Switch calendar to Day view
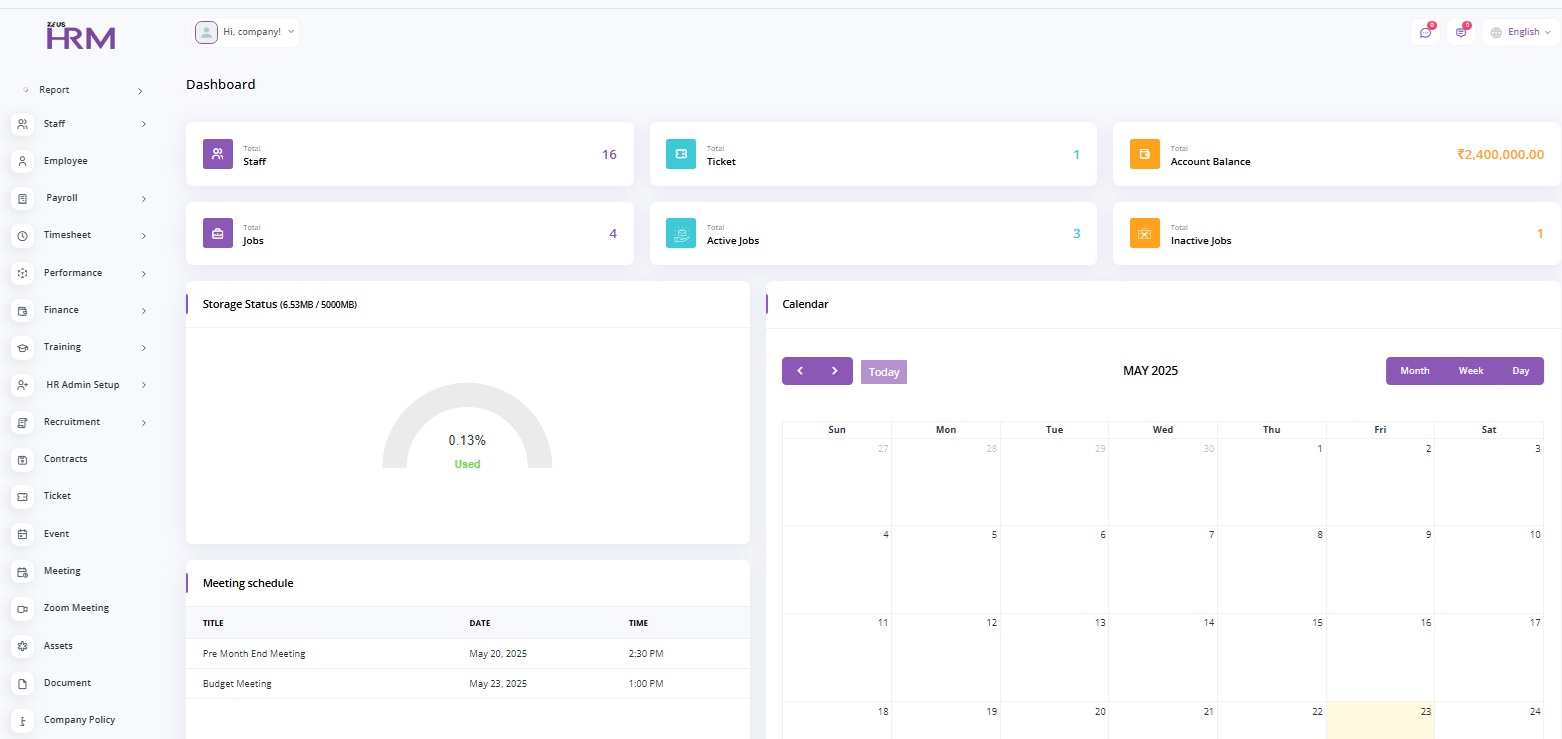The height and width of the screenshot is (739, 1562). coord(1520,371)
